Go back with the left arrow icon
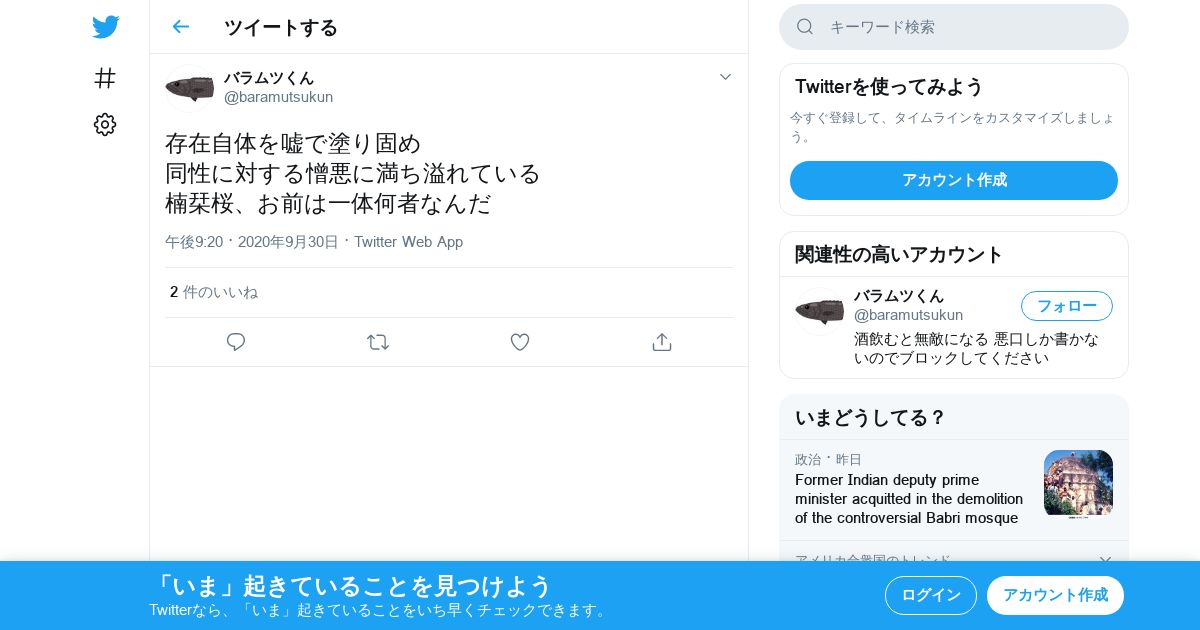 (x=180, y=27)
